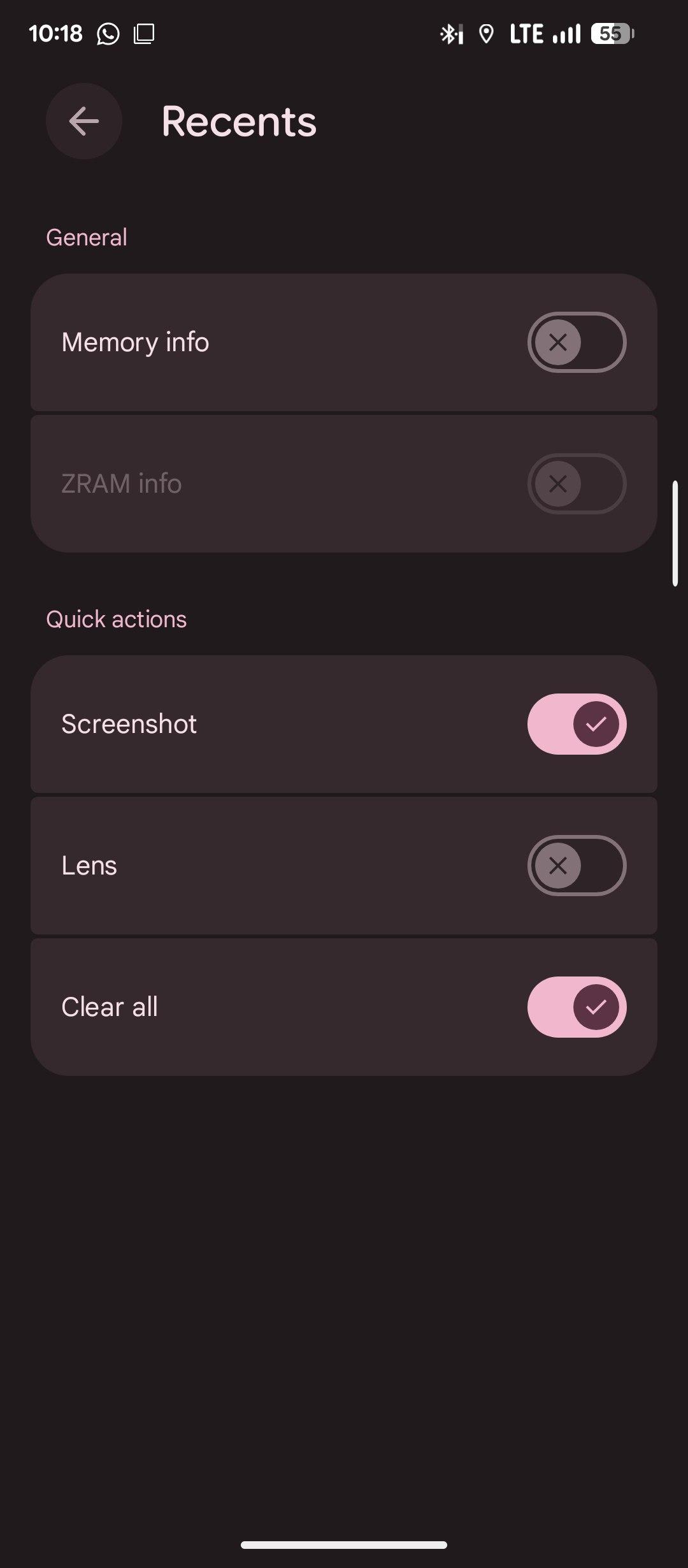Enable the Memory info switch
The image size is (688, 1568).
pos(577,342)
